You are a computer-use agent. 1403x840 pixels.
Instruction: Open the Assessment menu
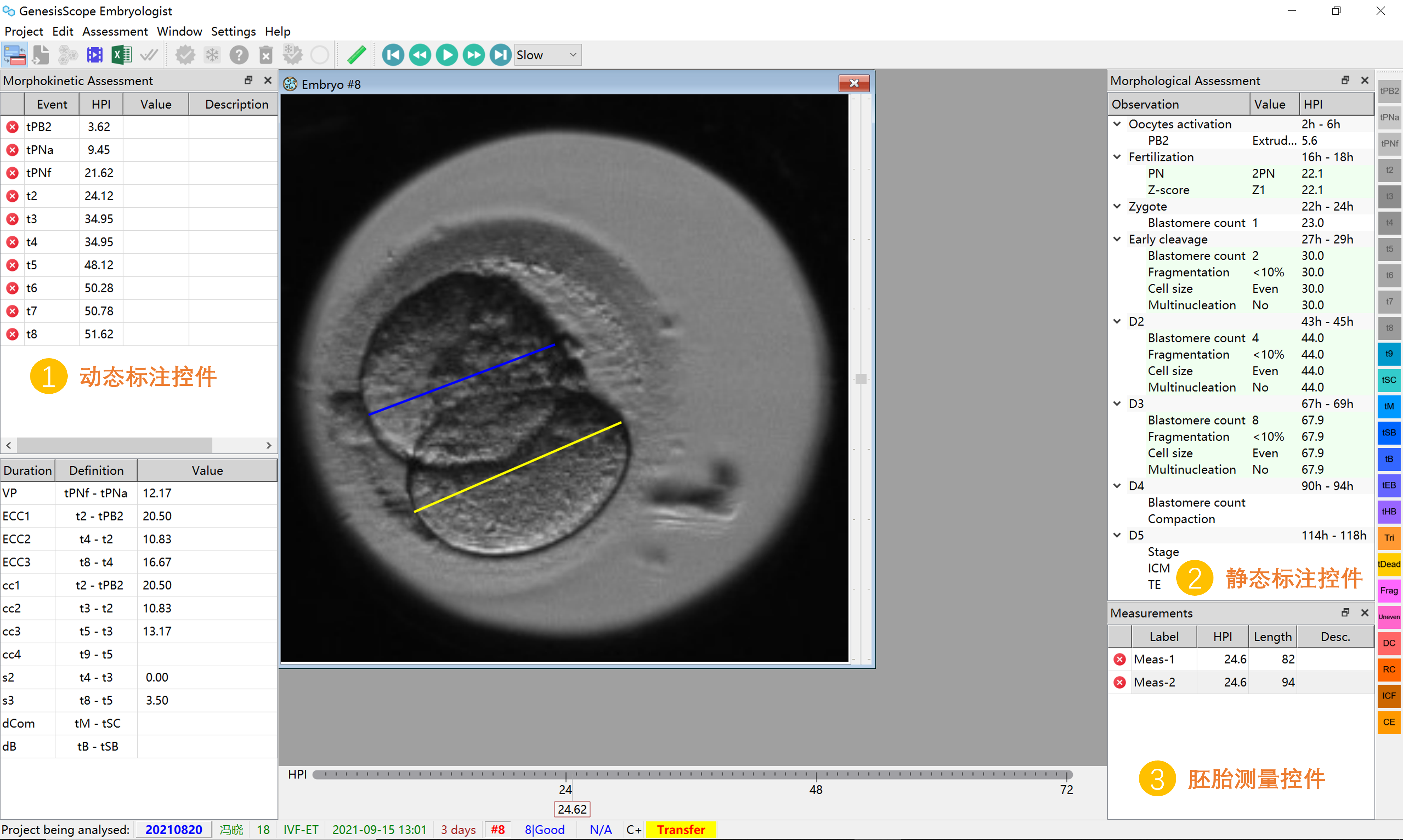pyautogui.click(x=115, y=31)
